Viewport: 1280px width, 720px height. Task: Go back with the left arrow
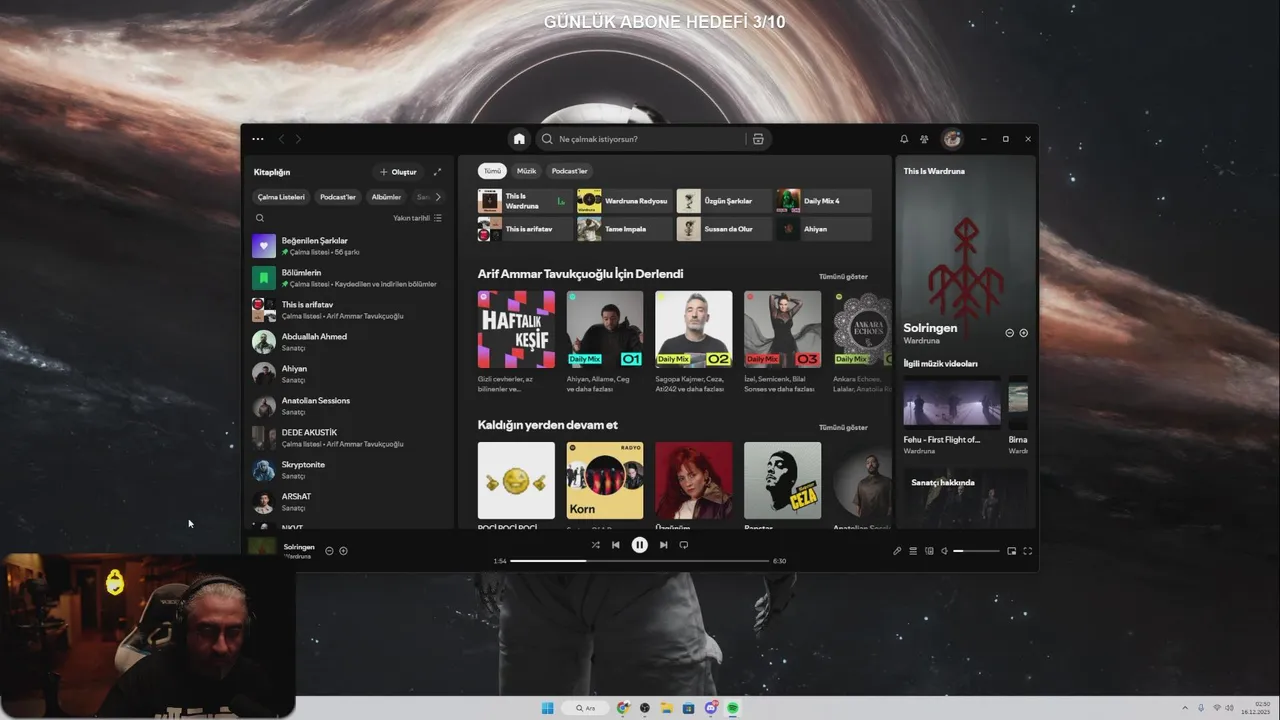[281, 139]
